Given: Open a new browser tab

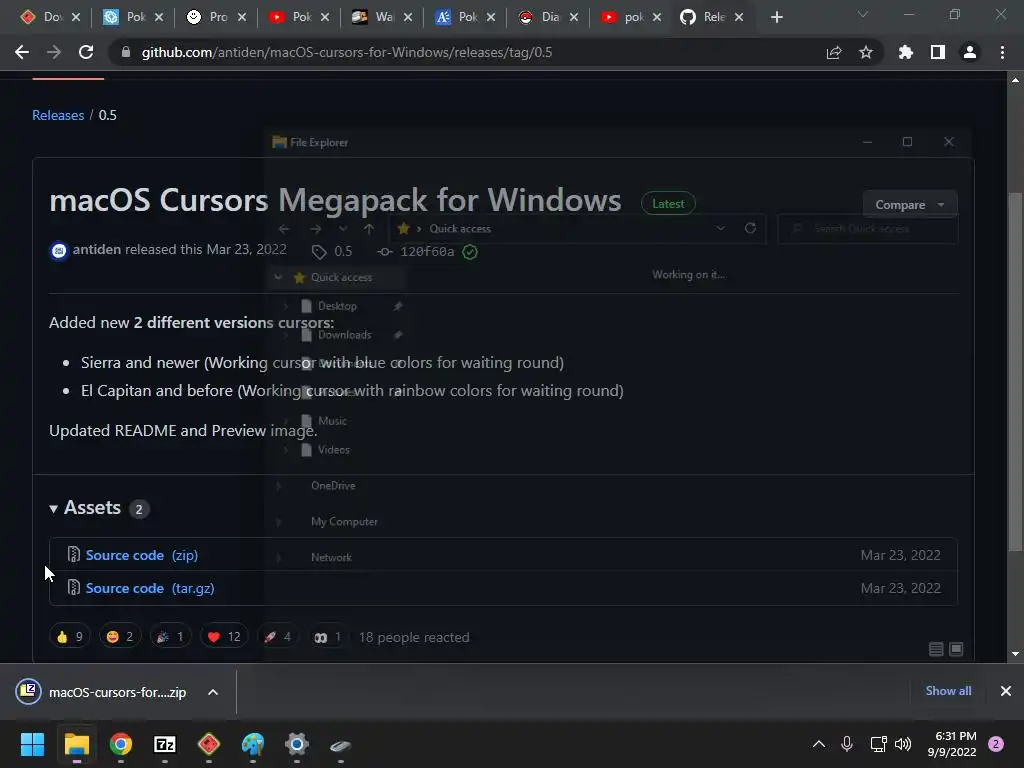Looking at the screenshot, I should [x=776, y=17].
